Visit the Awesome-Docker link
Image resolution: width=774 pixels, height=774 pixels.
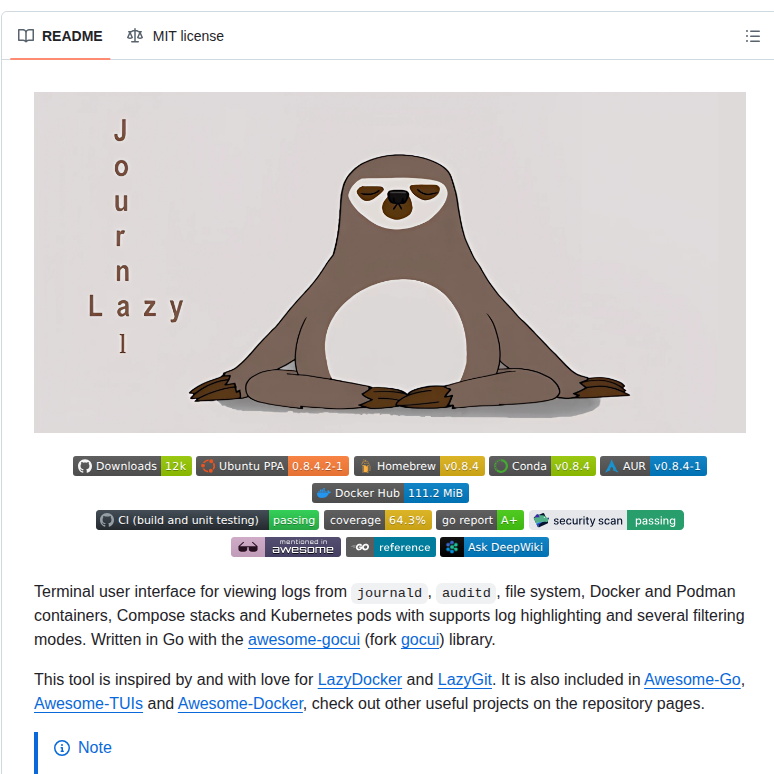240,703
